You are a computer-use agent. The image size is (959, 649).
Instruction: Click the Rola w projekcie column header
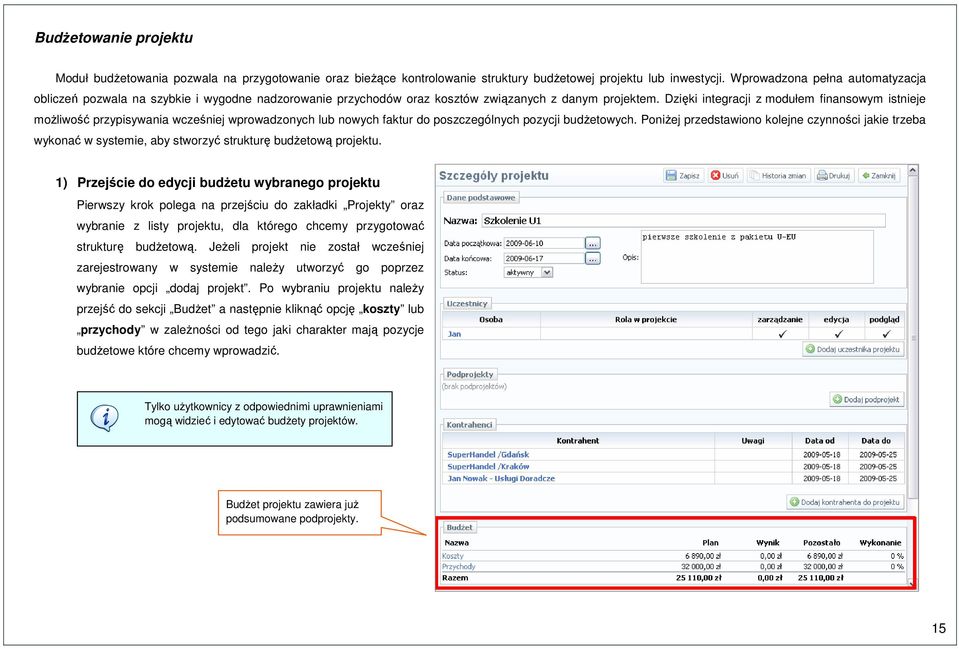coord(646,319)
